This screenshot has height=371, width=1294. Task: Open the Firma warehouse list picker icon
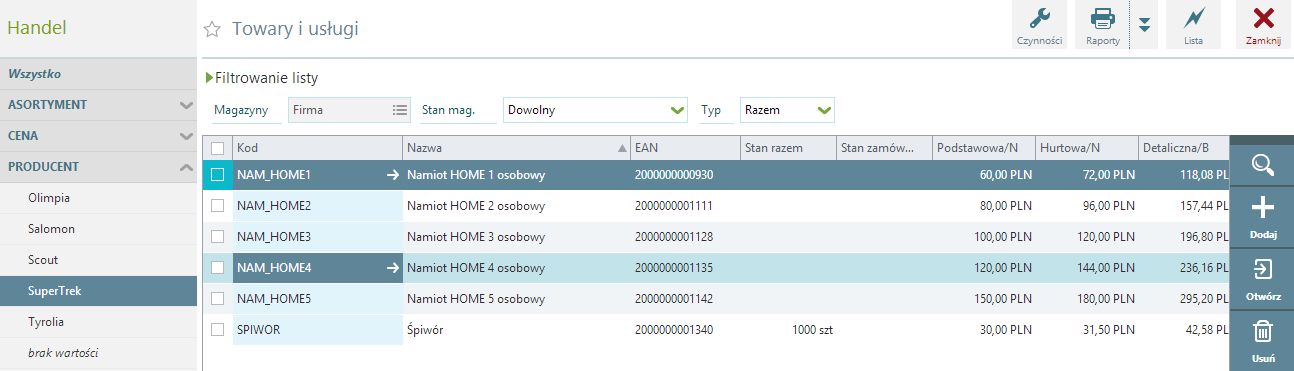[400, 110]
